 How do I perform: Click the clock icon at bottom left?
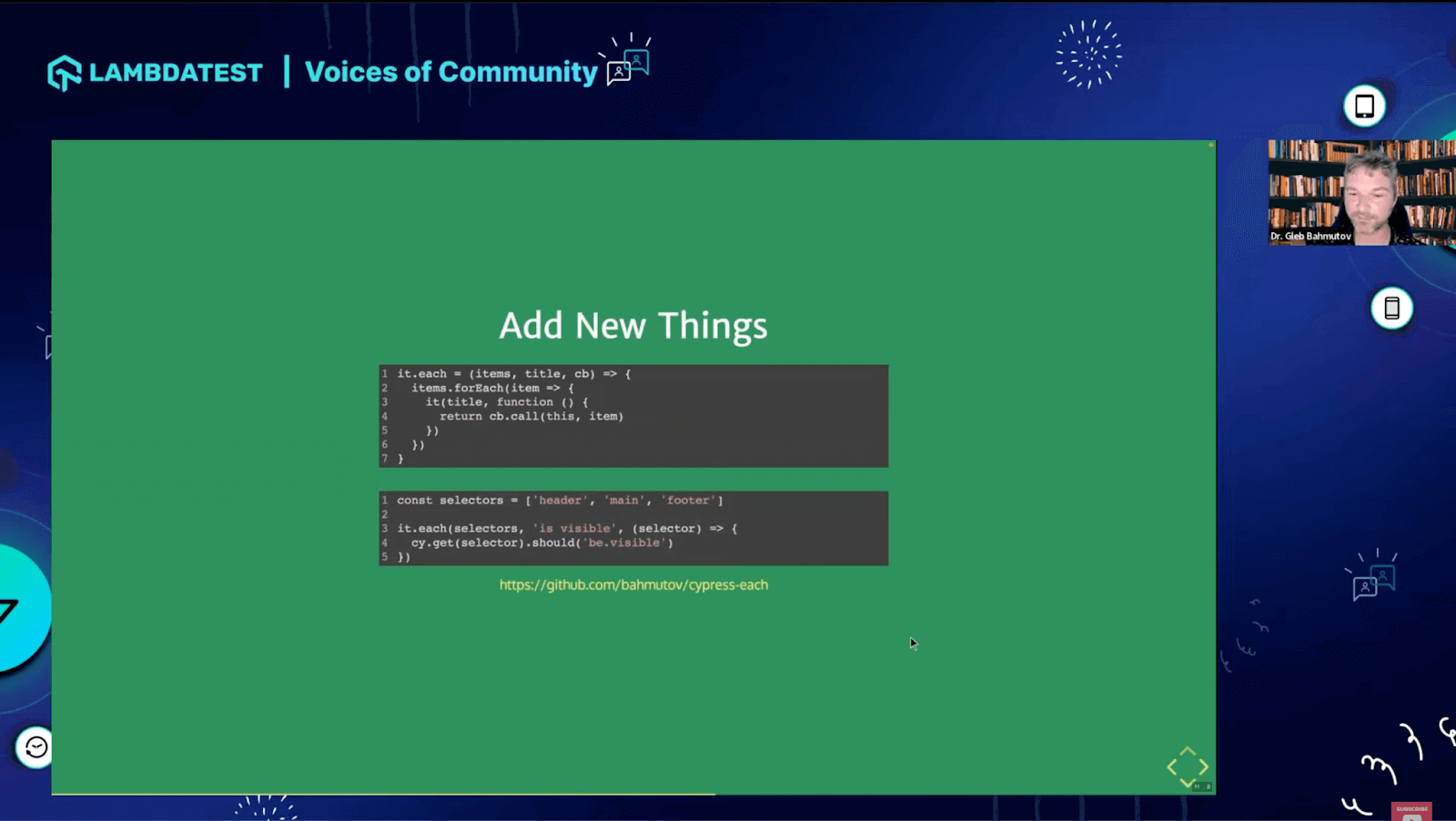pos(35,747)
